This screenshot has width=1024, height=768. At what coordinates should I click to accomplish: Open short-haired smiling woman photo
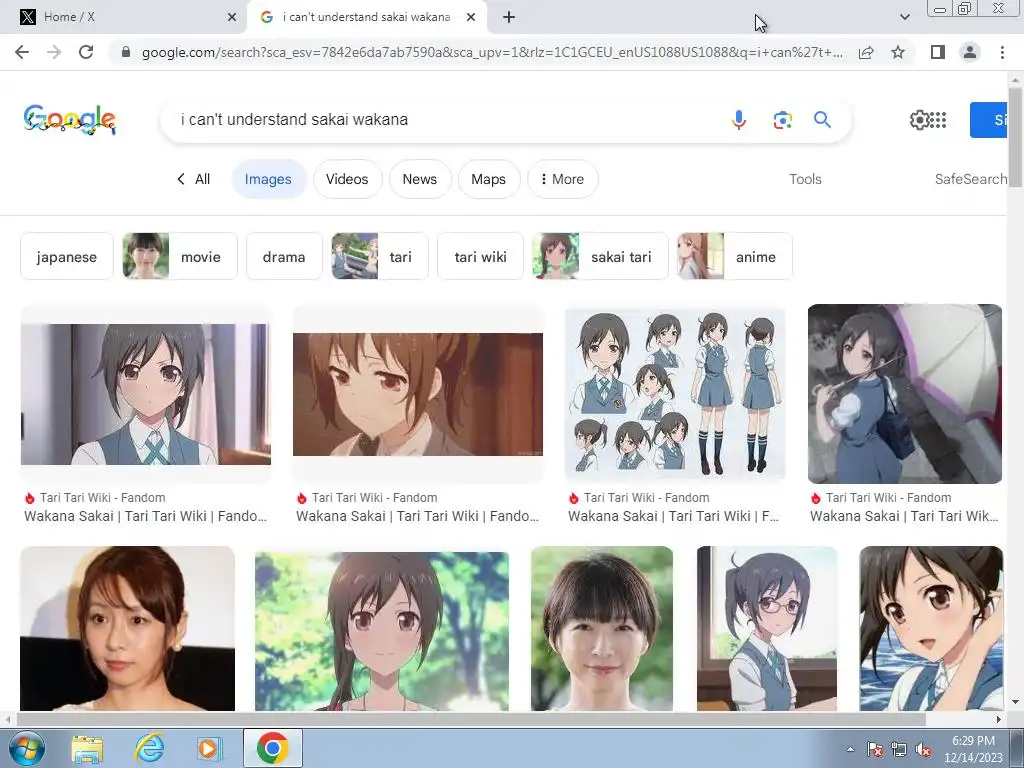602,628
